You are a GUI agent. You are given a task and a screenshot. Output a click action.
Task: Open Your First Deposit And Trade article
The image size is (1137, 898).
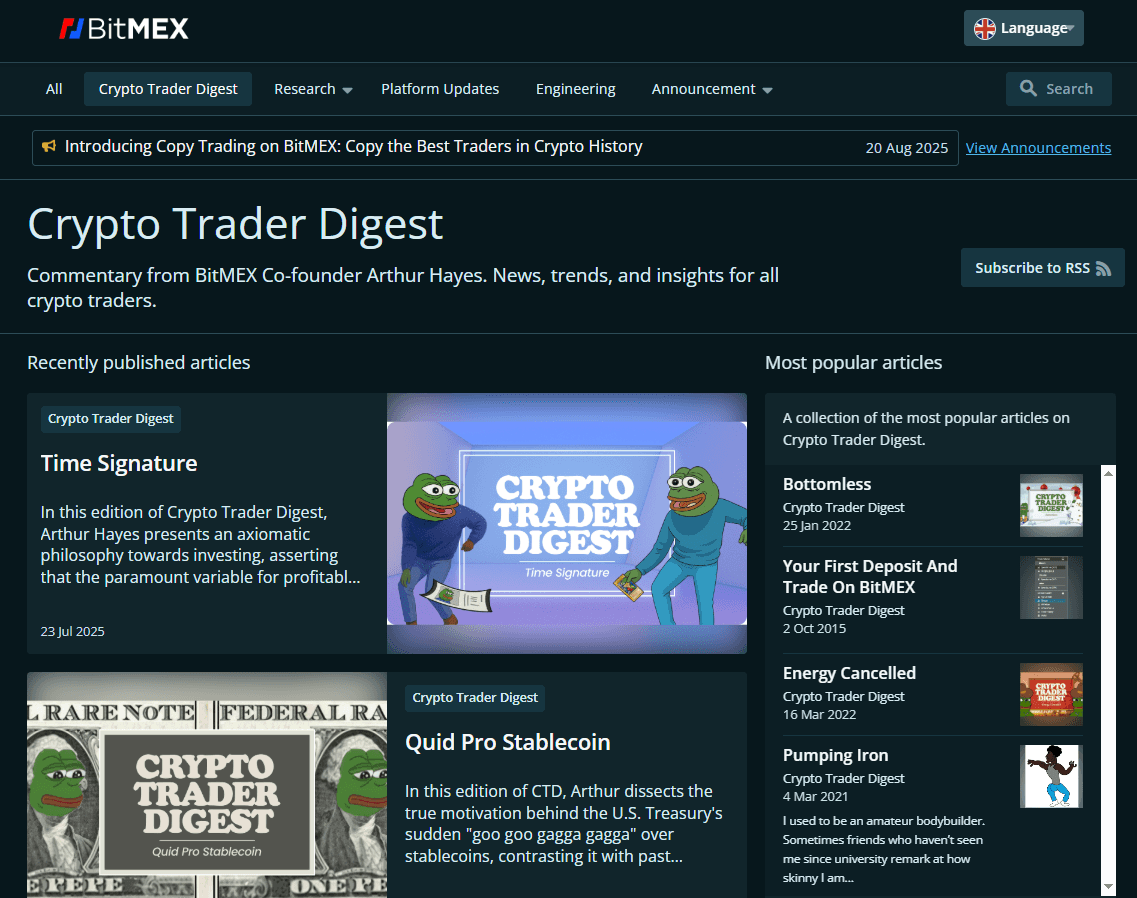[869, 577]
